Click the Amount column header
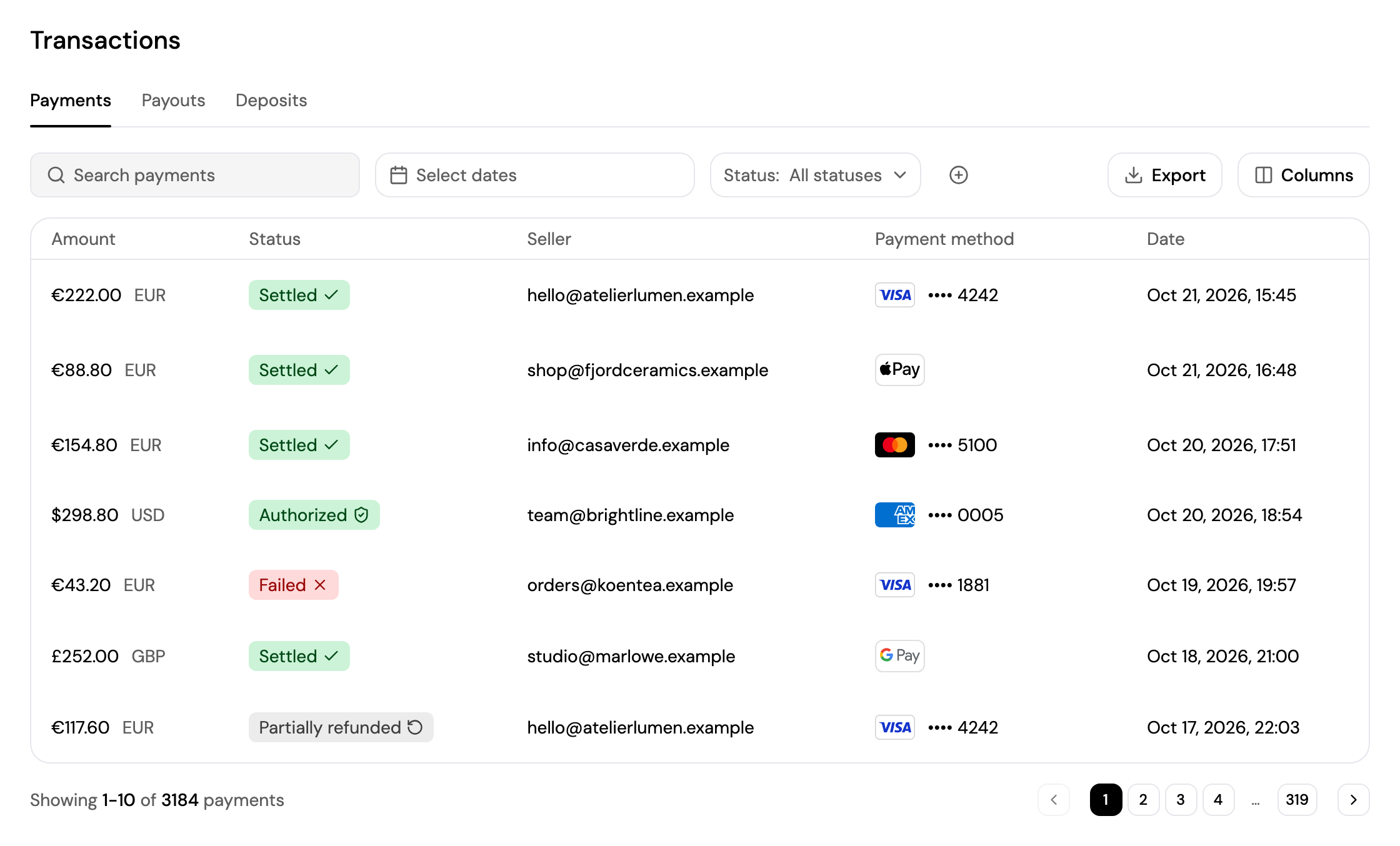Viewport: 1400px width, 846px height. click(83, 239)
